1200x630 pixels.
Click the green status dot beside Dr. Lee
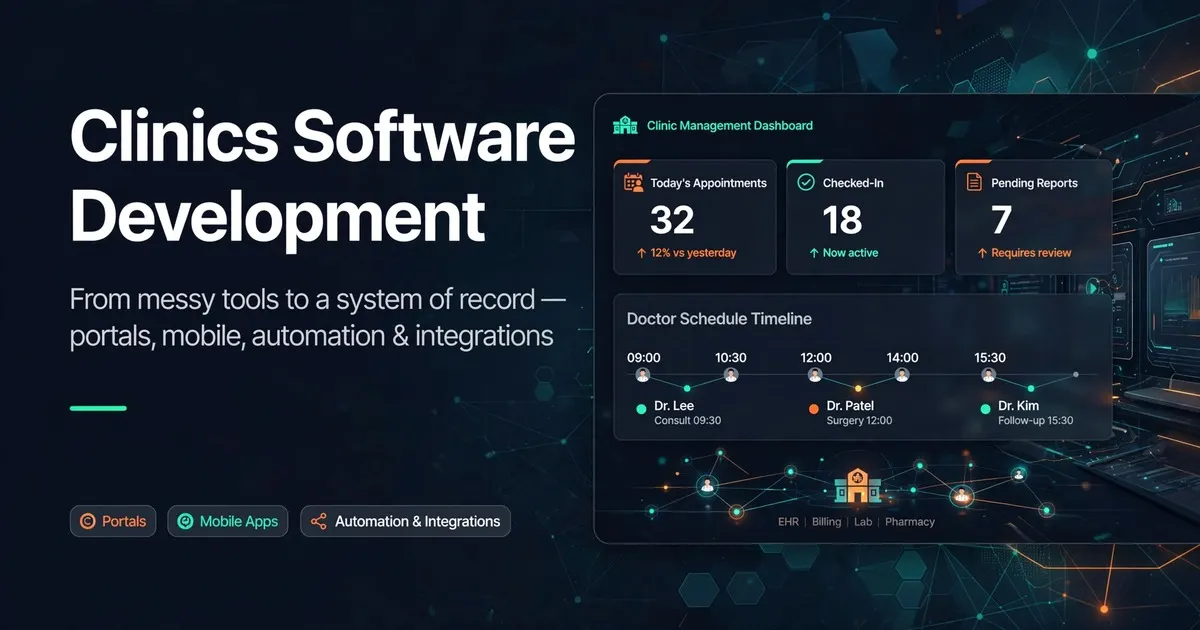pos(641,408)
